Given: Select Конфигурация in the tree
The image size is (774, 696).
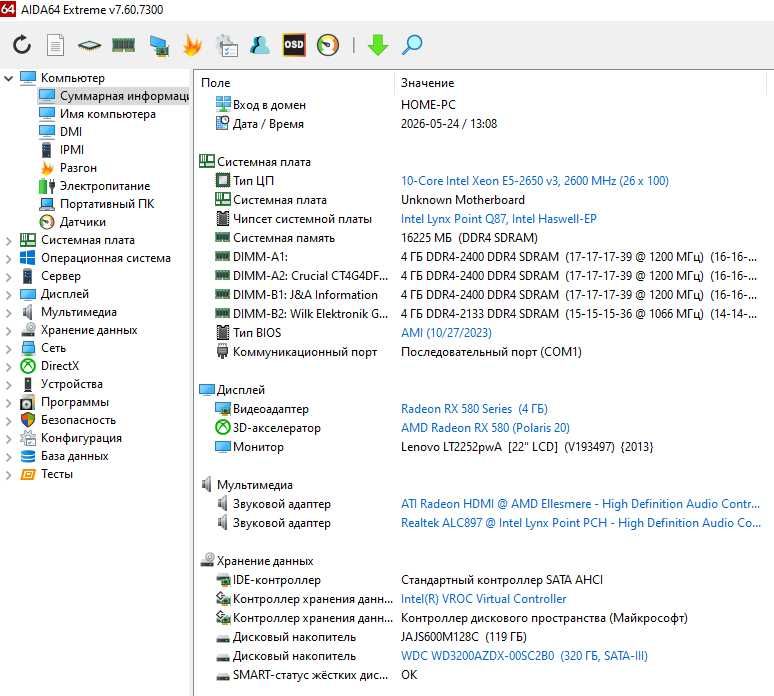Looking at the screenshot, I should point(81,438).
